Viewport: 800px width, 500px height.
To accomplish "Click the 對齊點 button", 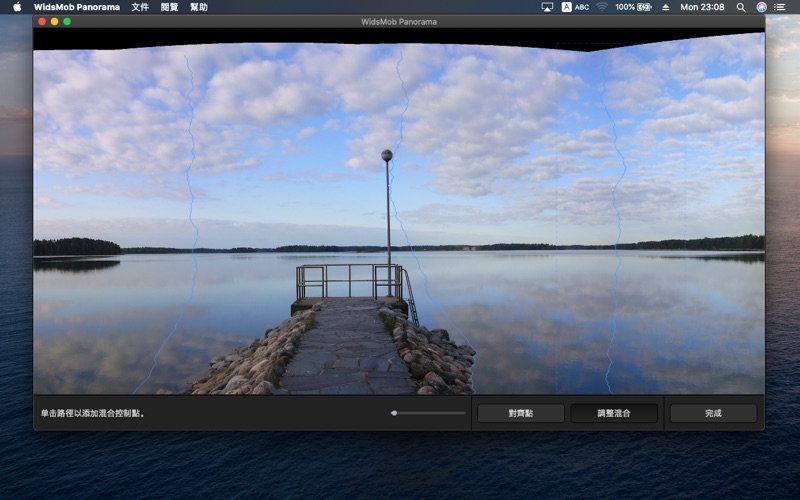I will coord(521,413).
